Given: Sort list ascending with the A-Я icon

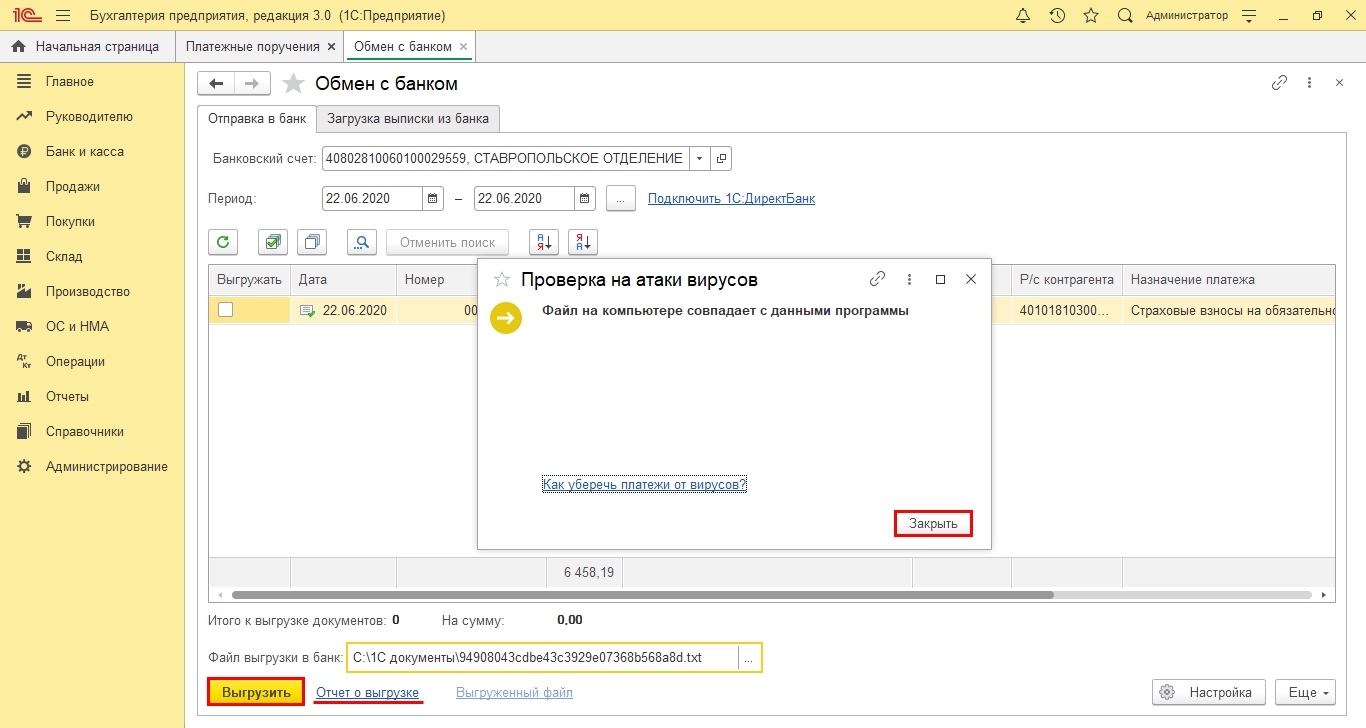Looking at the screenshot, I should coord(543,242).
